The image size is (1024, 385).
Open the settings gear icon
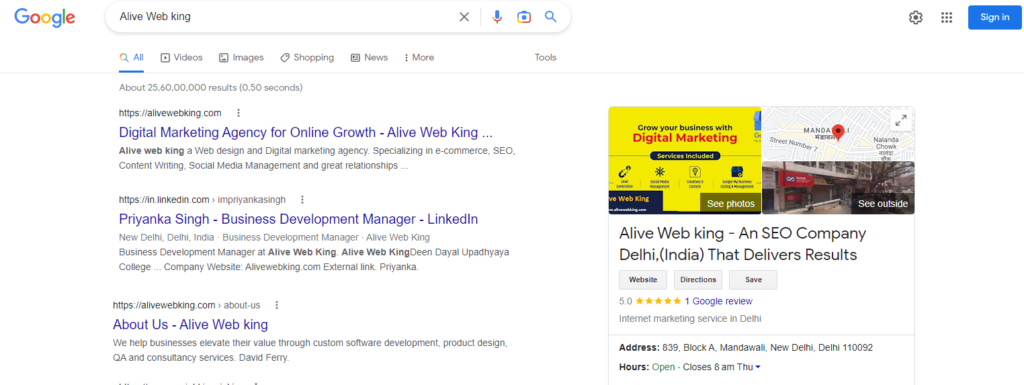916,18
